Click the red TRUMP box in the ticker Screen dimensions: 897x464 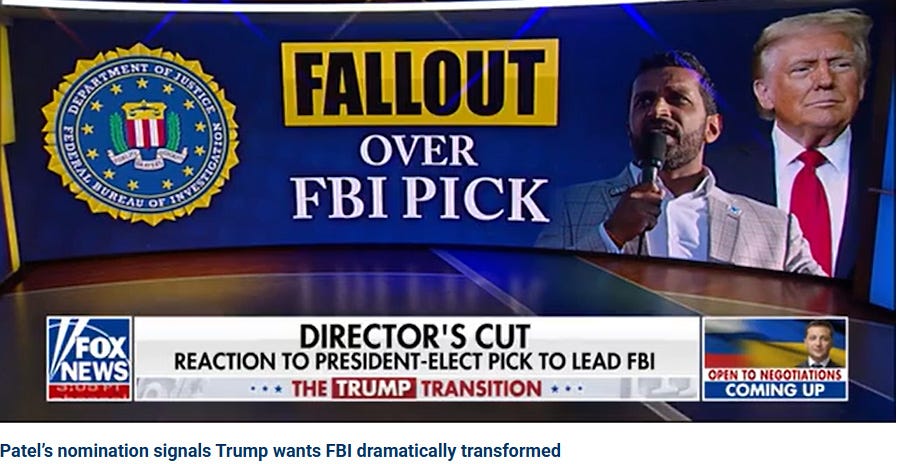(x=374, y=388)
